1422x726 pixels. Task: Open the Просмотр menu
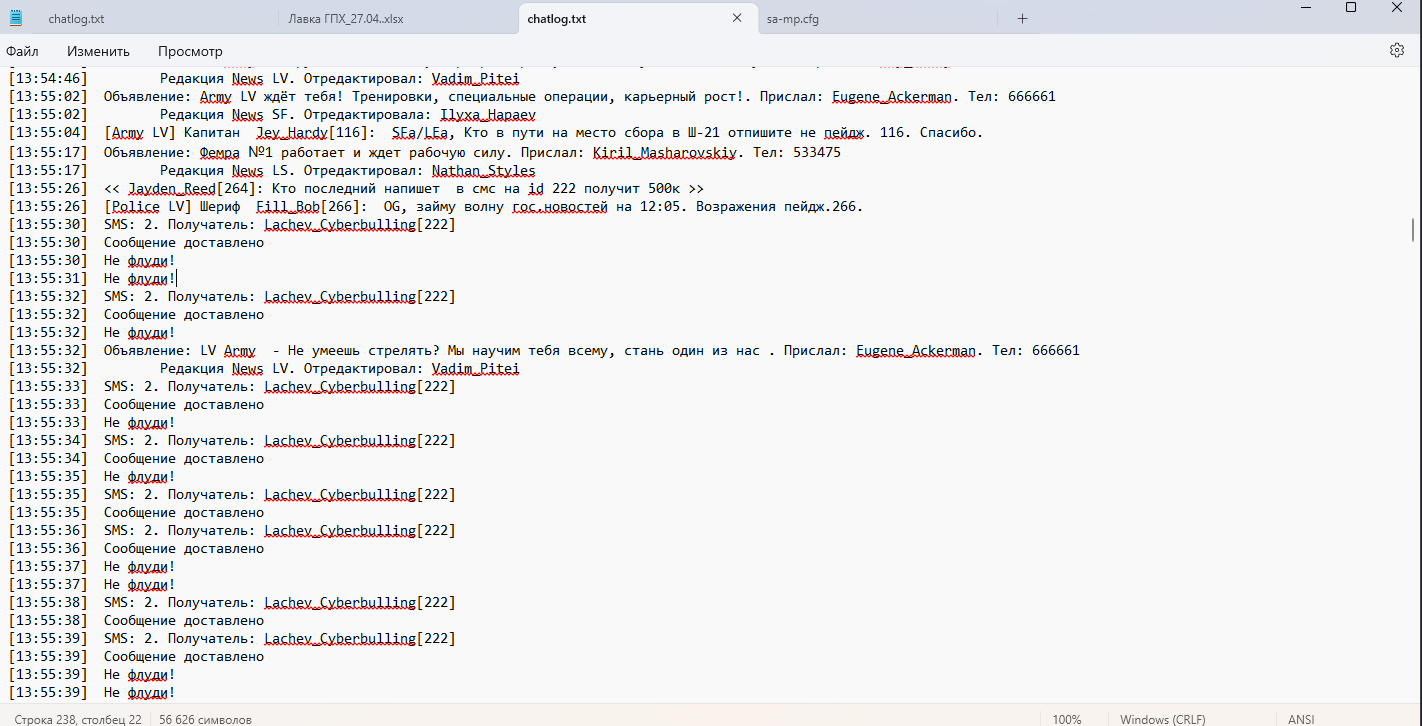click(190, 51)
